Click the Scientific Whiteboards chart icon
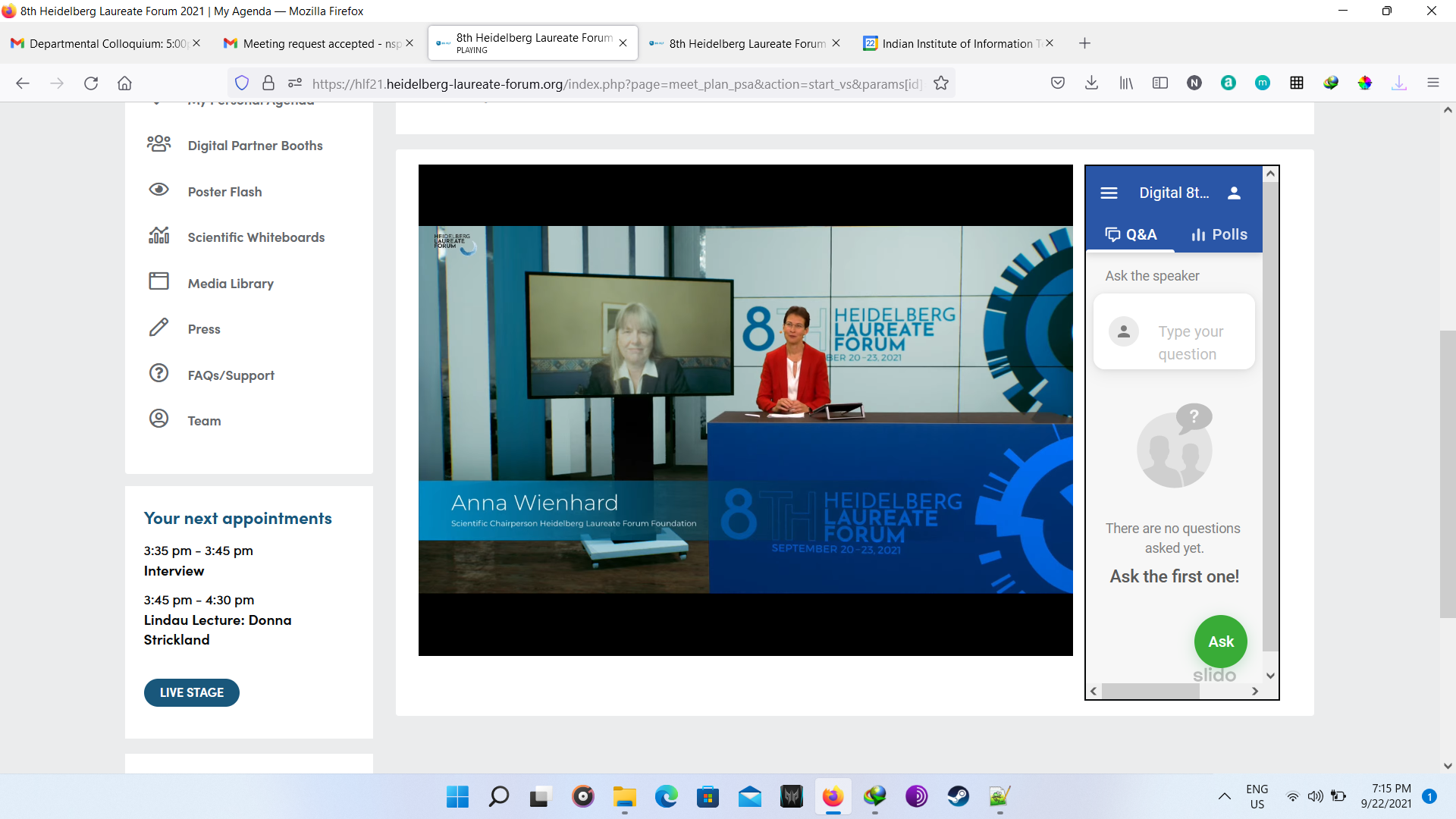 (x=158, y=236)
